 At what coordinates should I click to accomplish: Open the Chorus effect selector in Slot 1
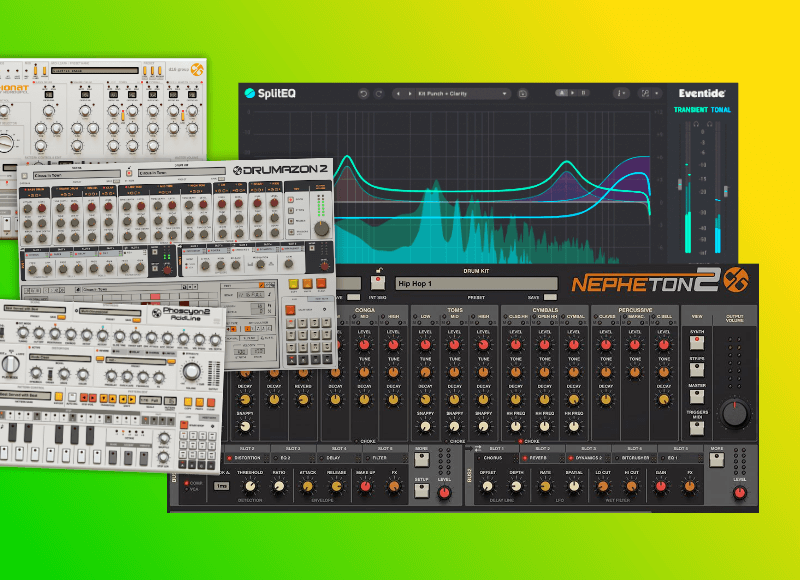pyautogui.click(x=497, y=458)
